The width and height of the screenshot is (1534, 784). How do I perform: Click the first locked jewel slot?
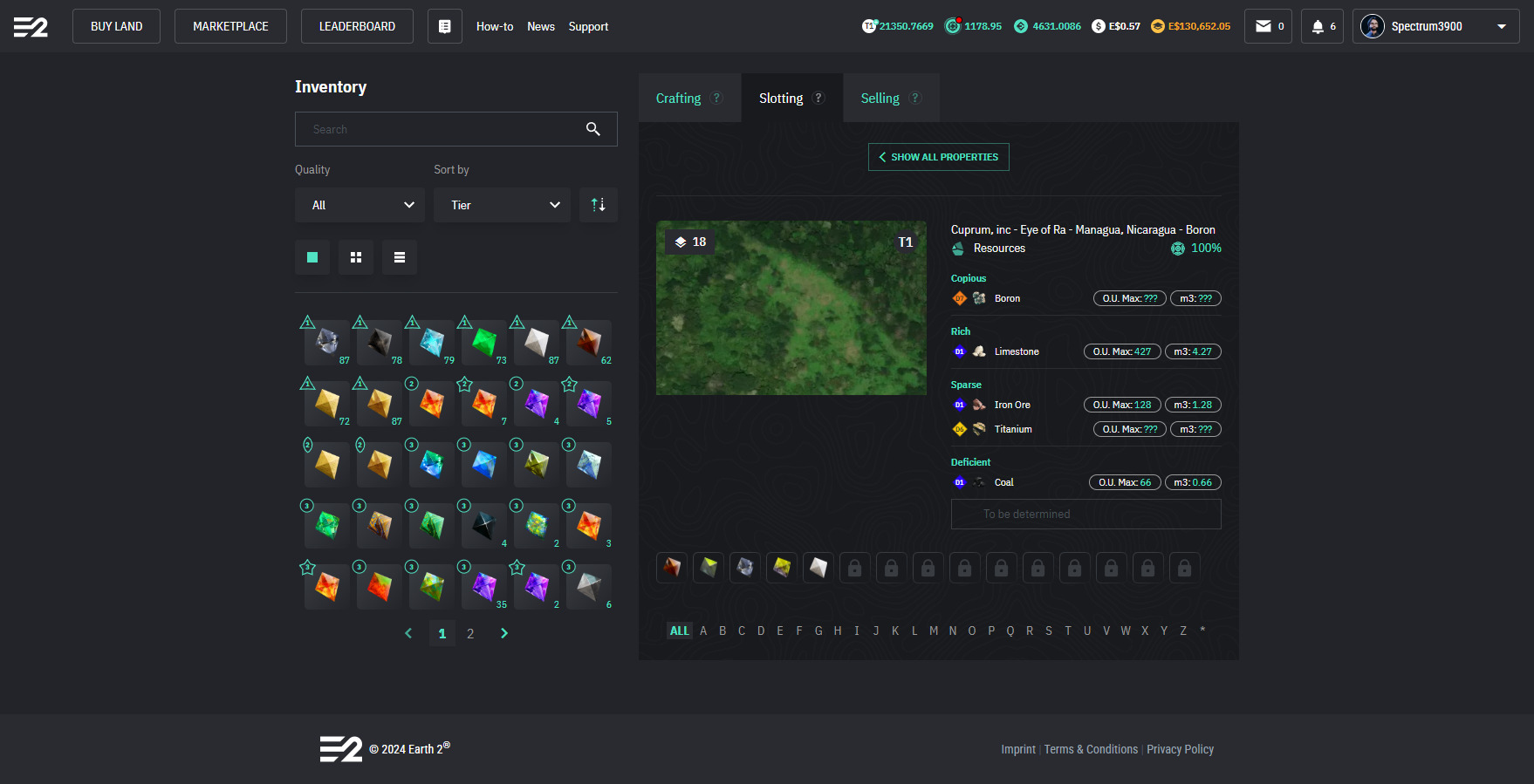pos(854,568)
